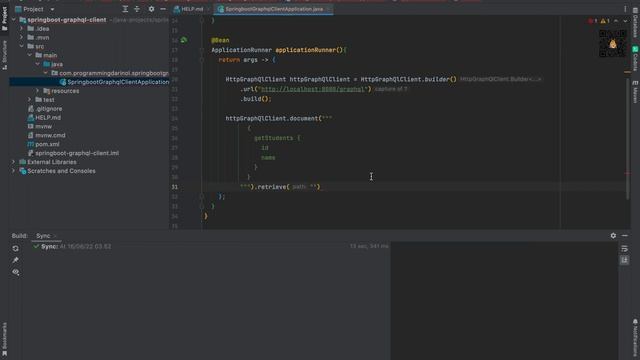Open editor tabs more options menu

pos(625,9)
